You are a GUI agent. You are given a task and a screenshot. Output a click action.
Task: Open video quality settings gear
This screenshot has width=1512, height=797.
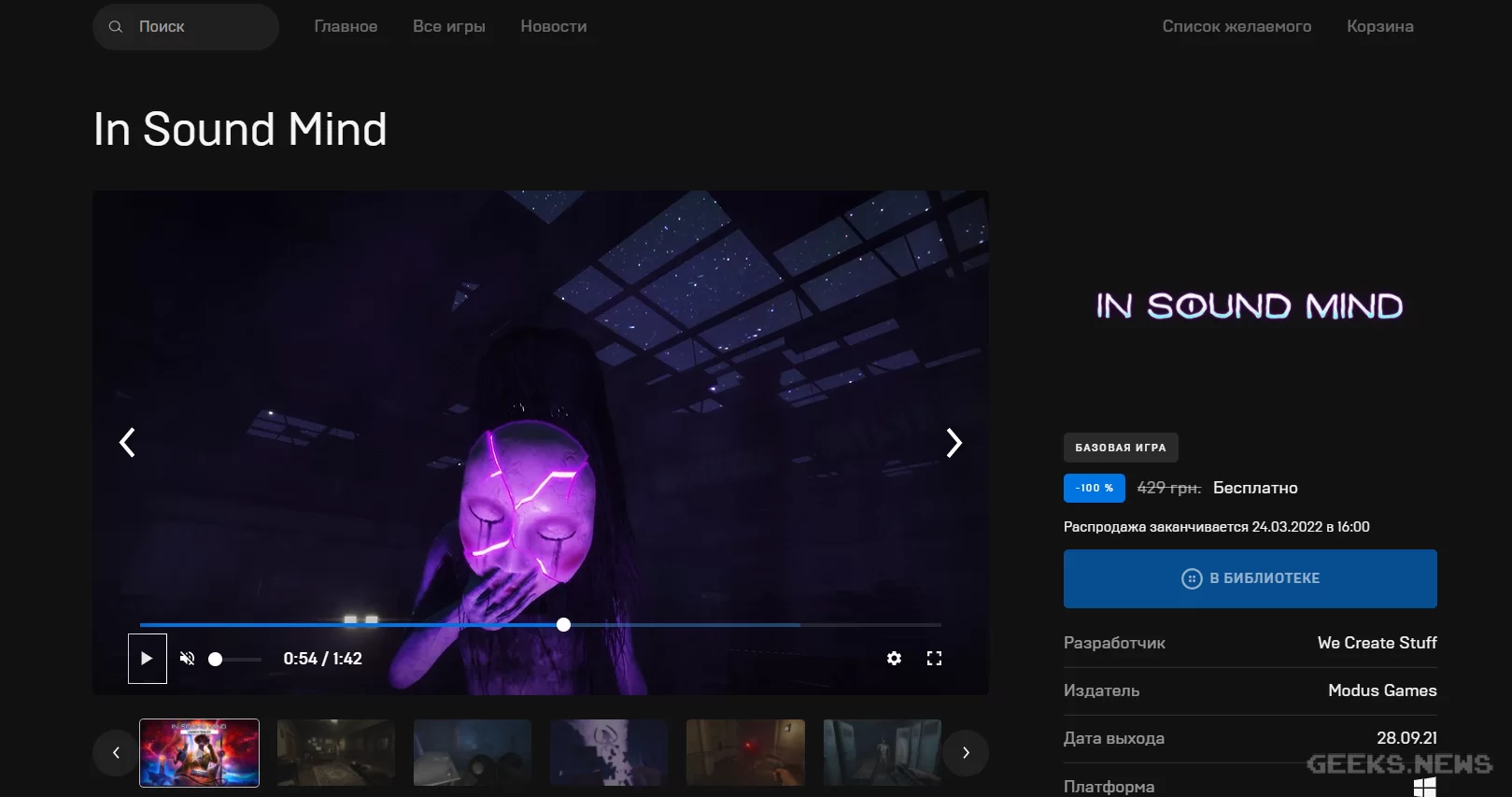[894, 659]
